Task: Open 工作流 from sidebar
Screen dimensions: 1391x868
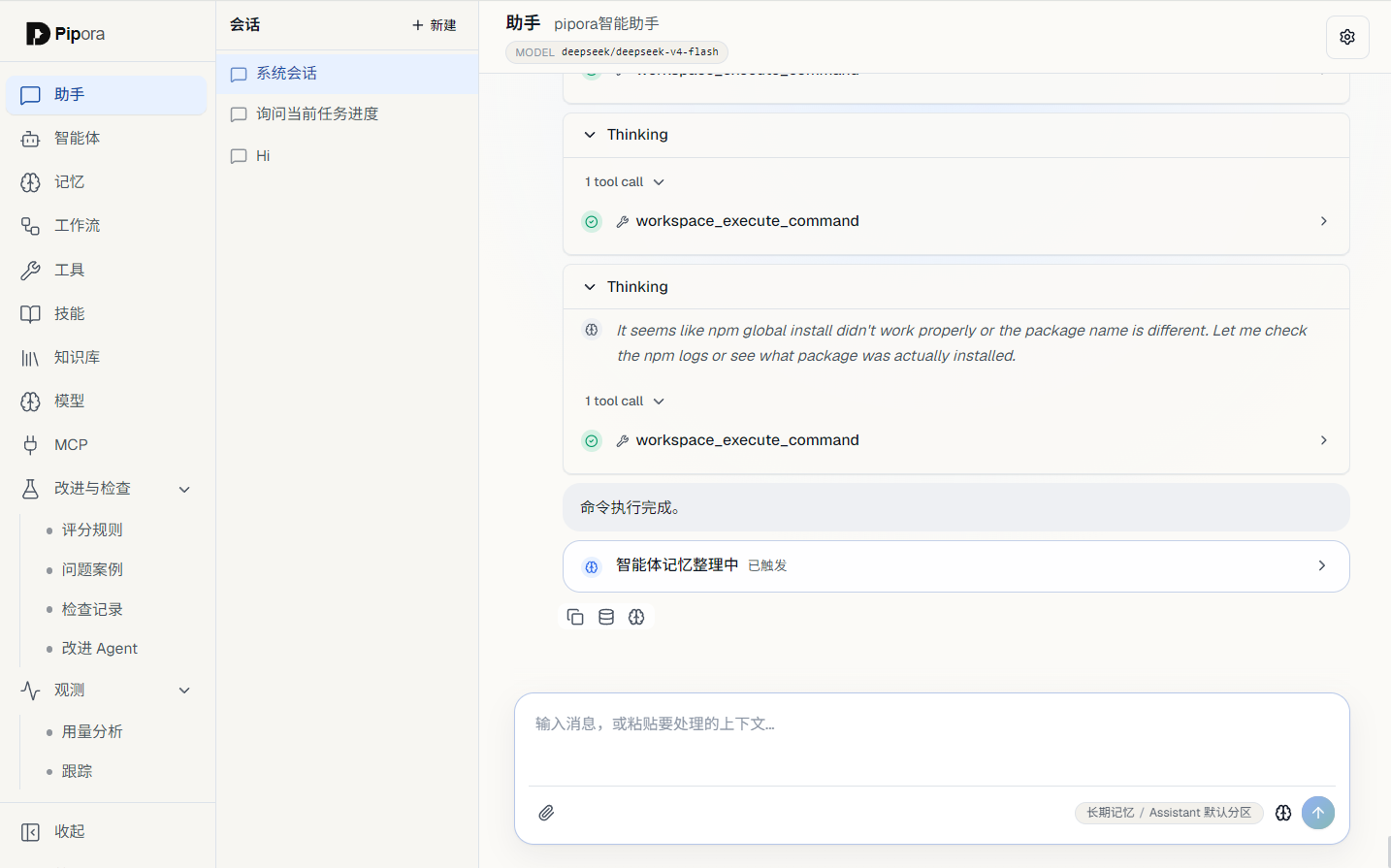Action: (107, 226)
